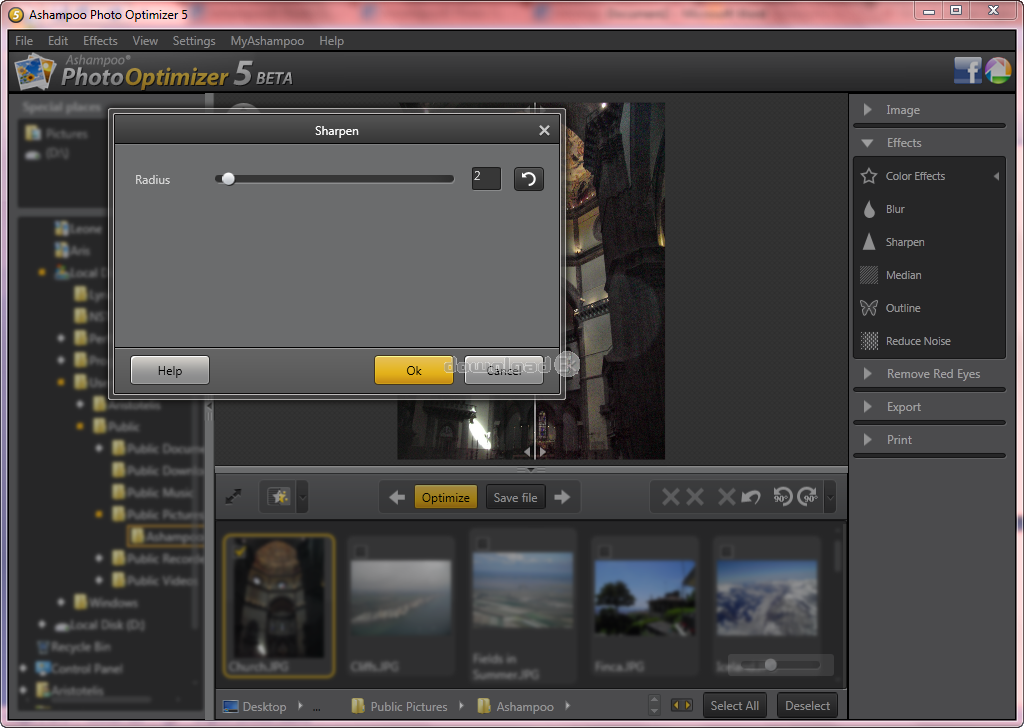
Task: Apply the Median effect
Action: pyautogui.click(x=904, y=275)
